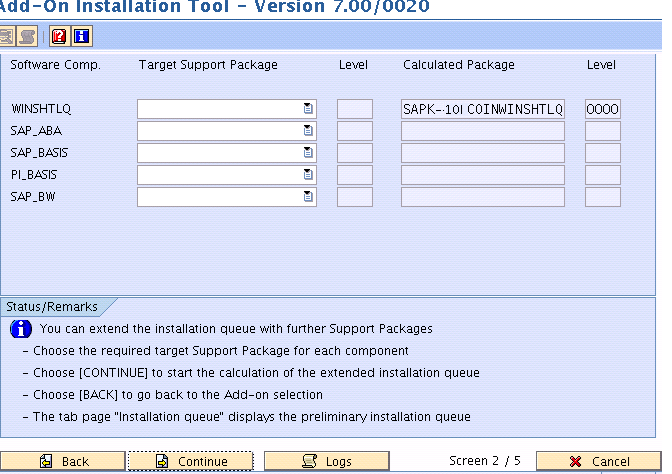Click the WINSHTLQ software component label

[41, 109]
